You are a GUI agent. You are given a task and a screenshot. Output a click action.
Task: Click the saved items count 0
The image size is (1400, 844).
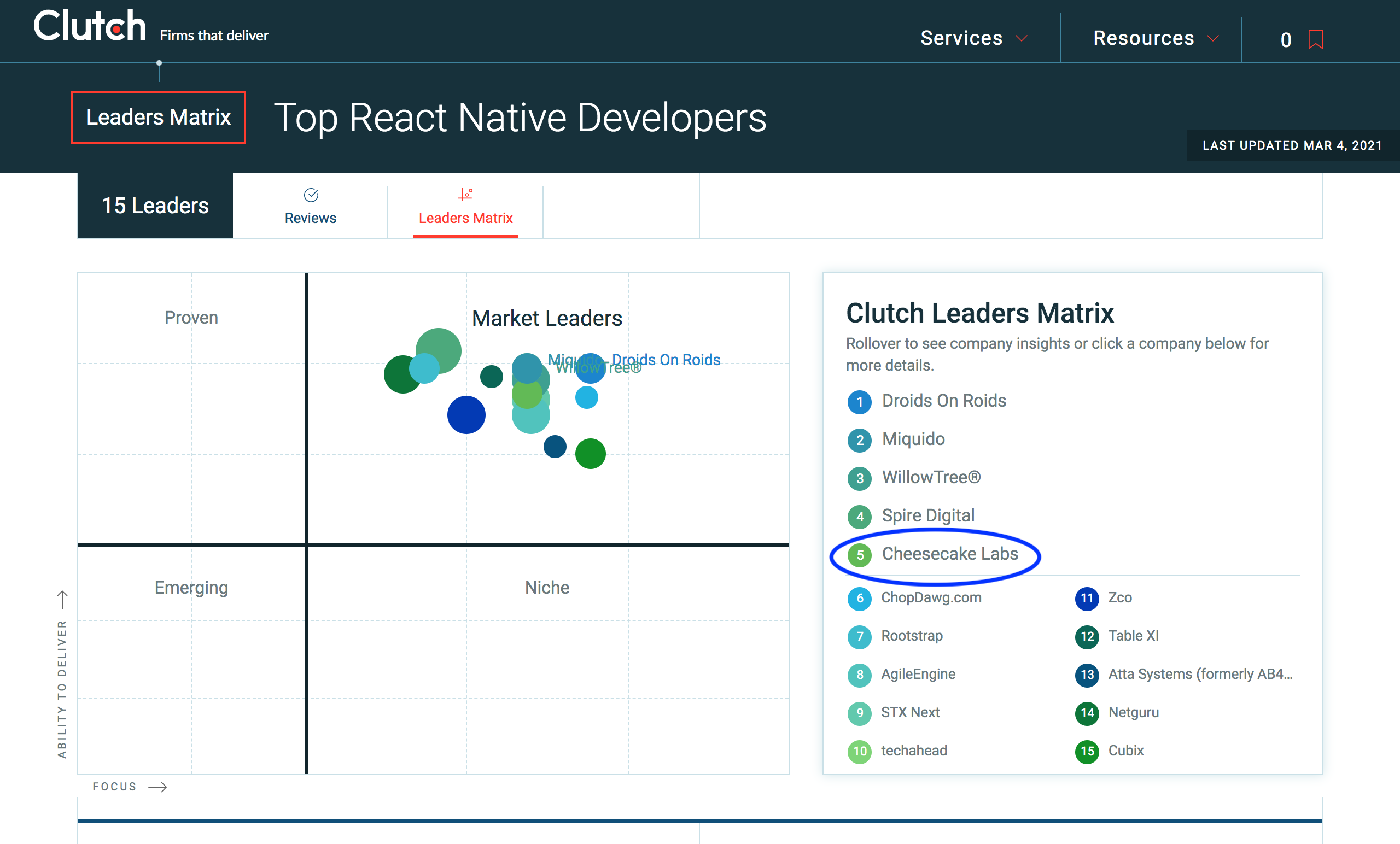pyautogui.click(x=1286, y=40)
